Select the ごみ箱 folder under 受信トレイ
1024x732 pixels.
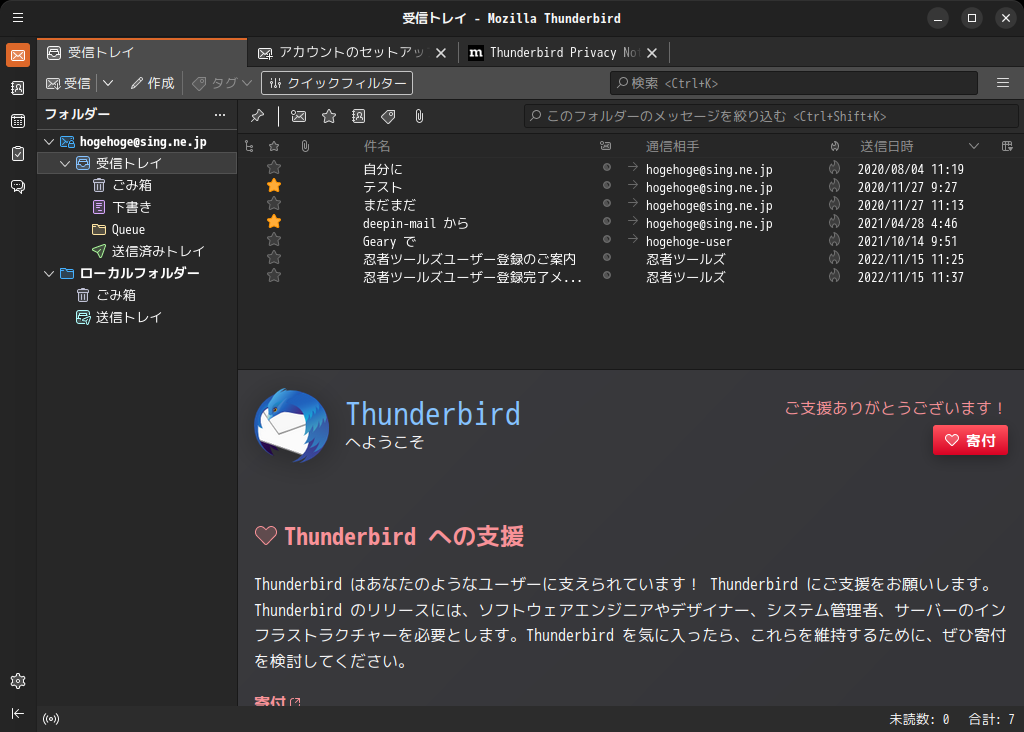point(137,185)
